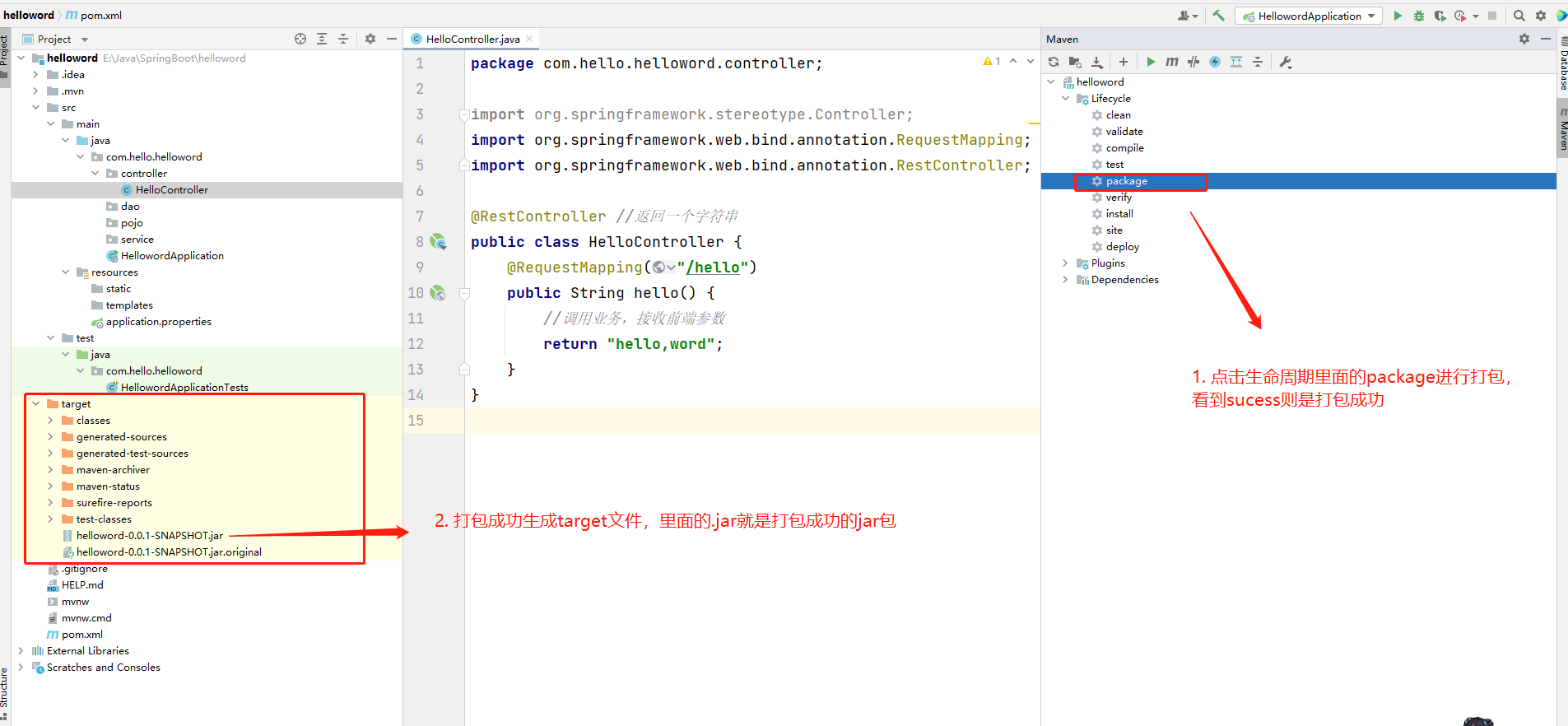Open Project panel gear options
Viewport: 1568px width, 726px height.
370,39
